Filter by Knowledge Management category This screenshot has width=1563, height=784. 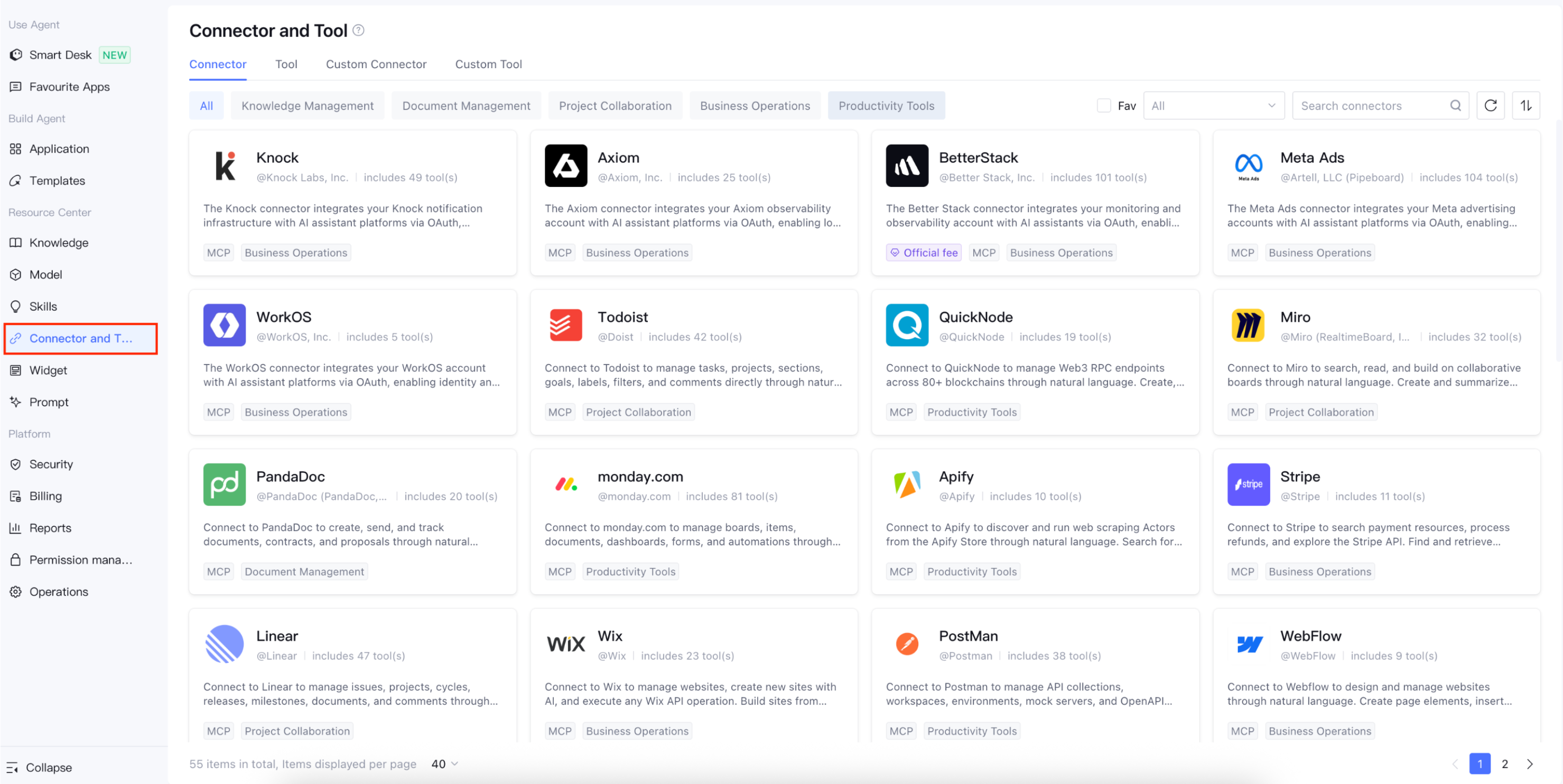click(x=307, y=106)
